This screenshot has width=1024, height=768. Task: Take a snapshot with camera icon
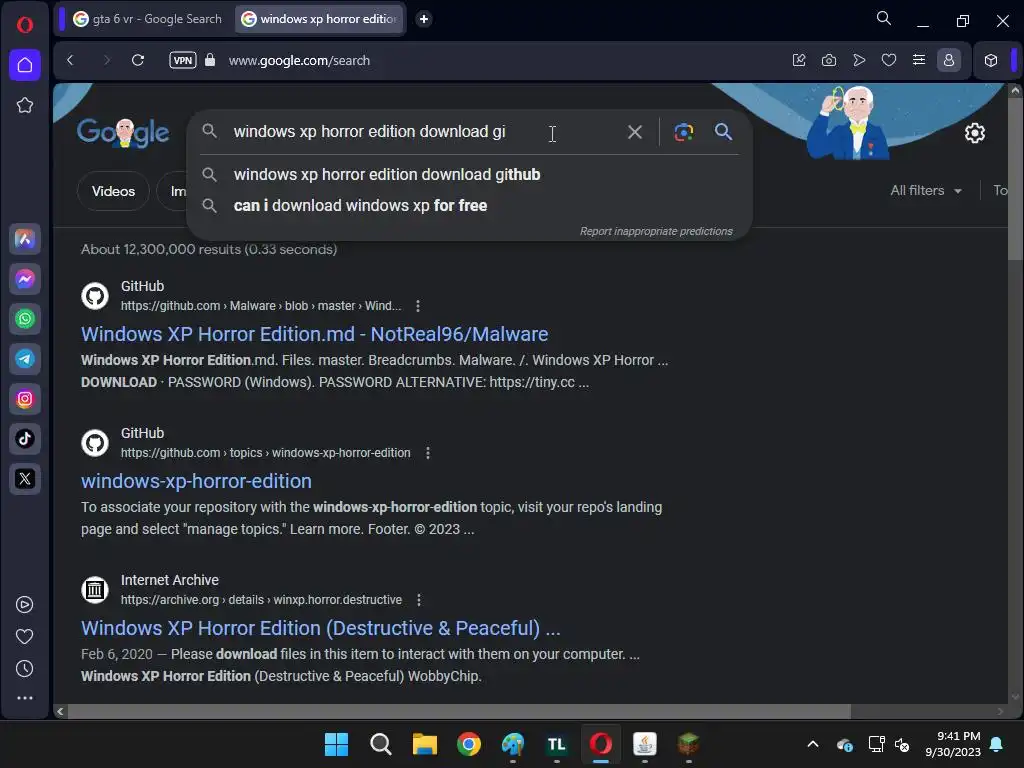tap(829, 60)
